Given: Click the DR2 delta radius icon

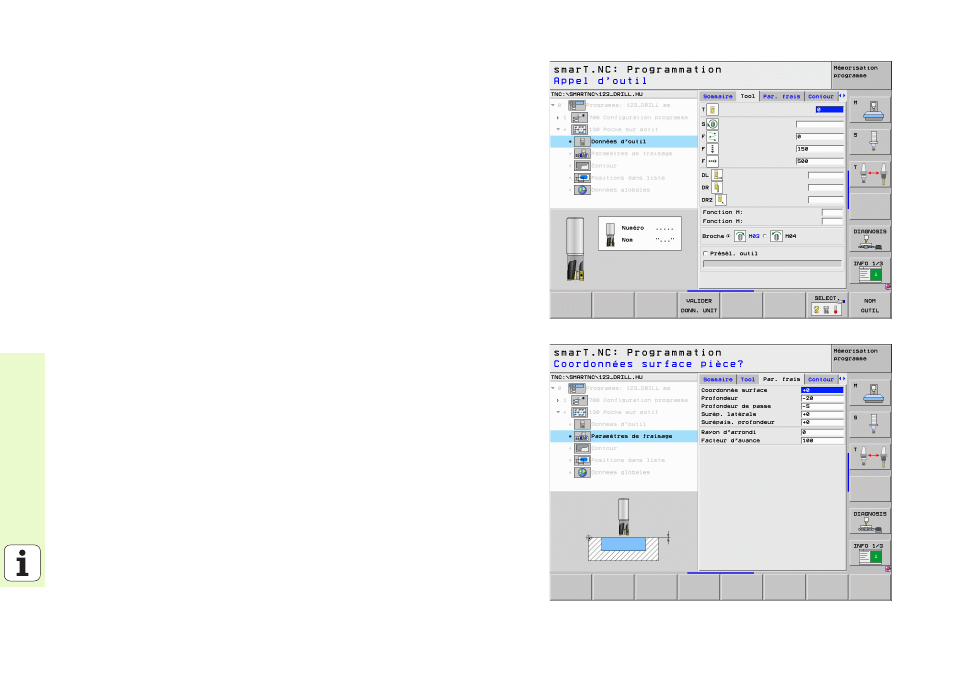Looking at the screenshot, I should tap(720, 200).
